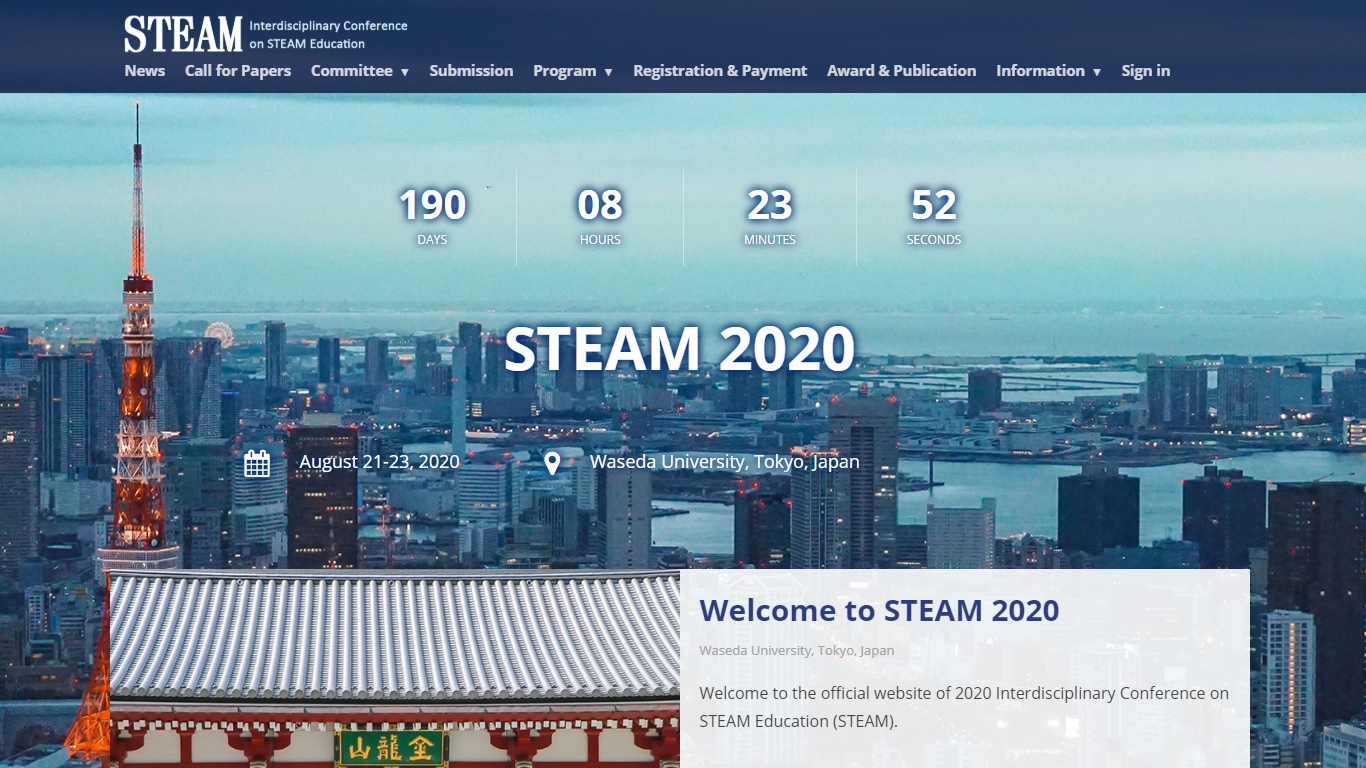The height and width of the screenshot is (768, 1366).
Task: Navigate to Registration & Payment
Action: click(x=720, y=71)
